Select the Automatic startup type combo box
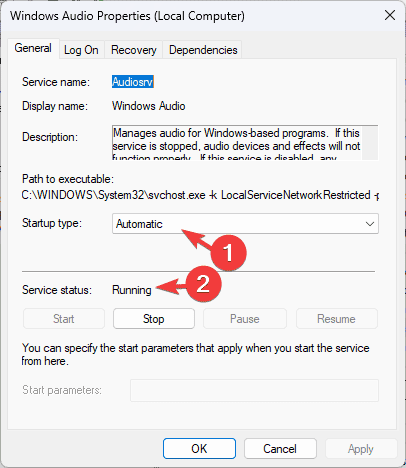 pyautogui.click(x=245, y=224)
